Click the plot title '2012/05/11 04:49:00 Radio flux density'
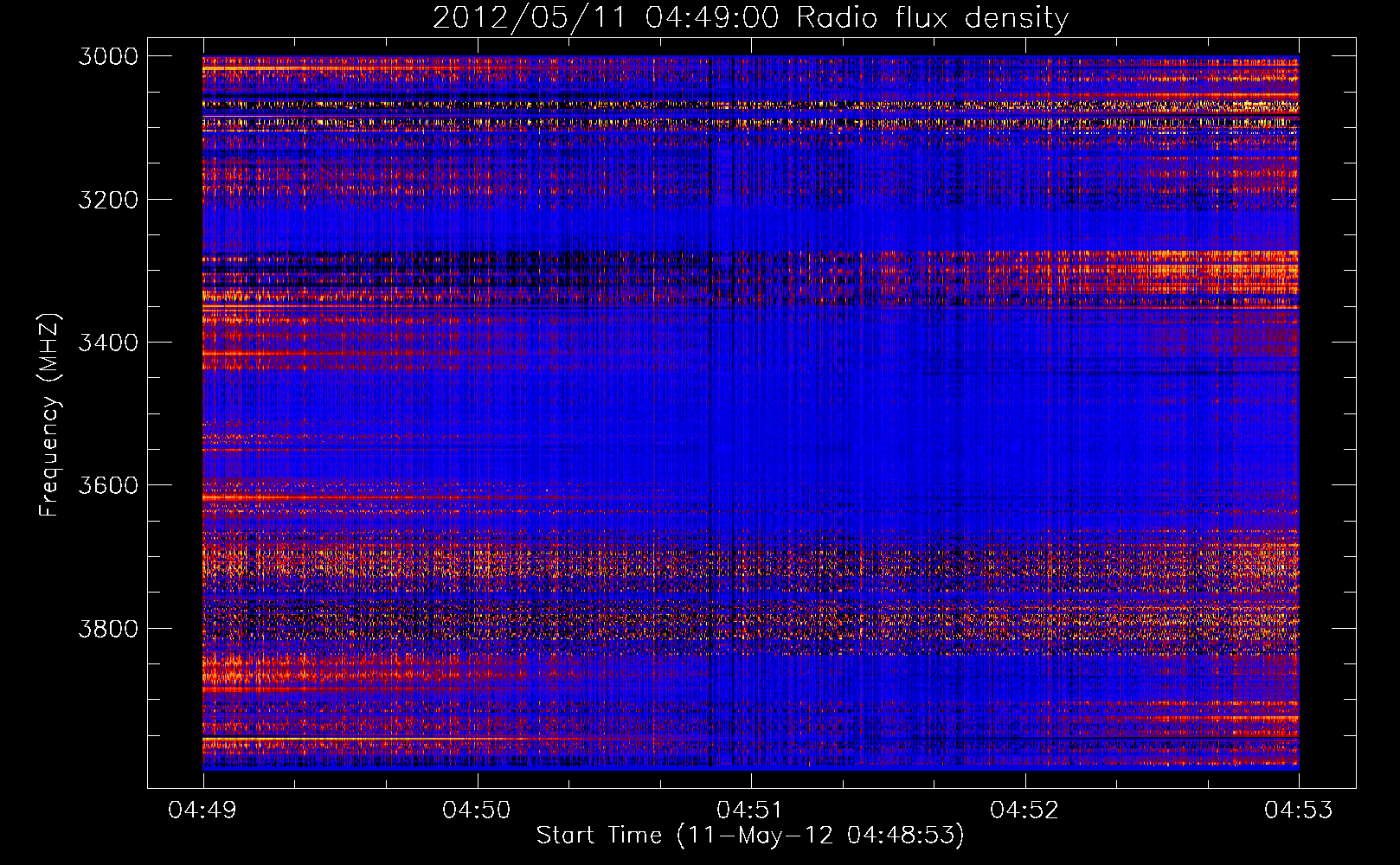The image size is (1400, 865). tap(750, 18)
